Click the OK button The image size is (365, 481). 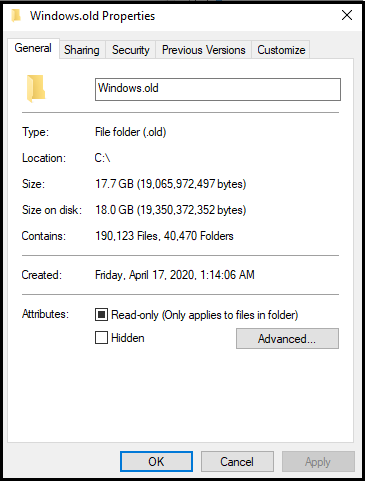coord(156,462)
